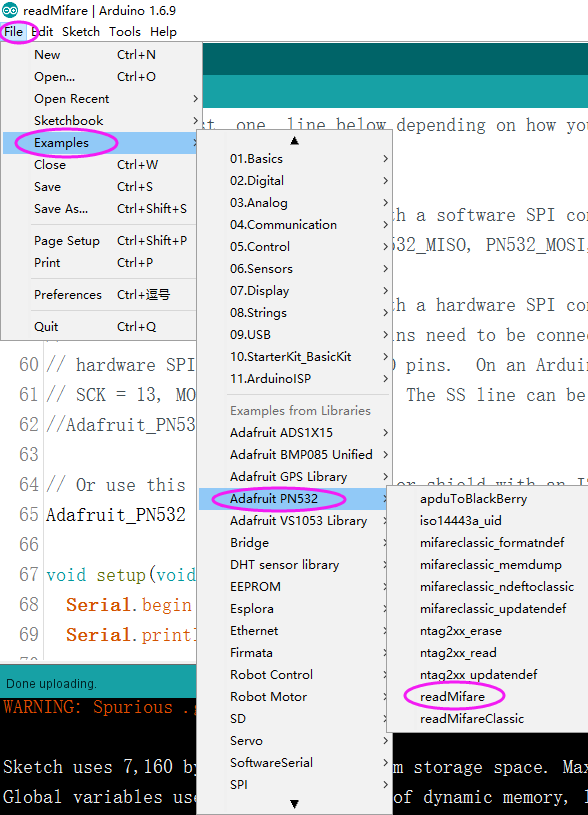The width and height of the screenshot is (588, 815).
Task: Expand the Open Recent submenu
Action: [x=99, y=99]
